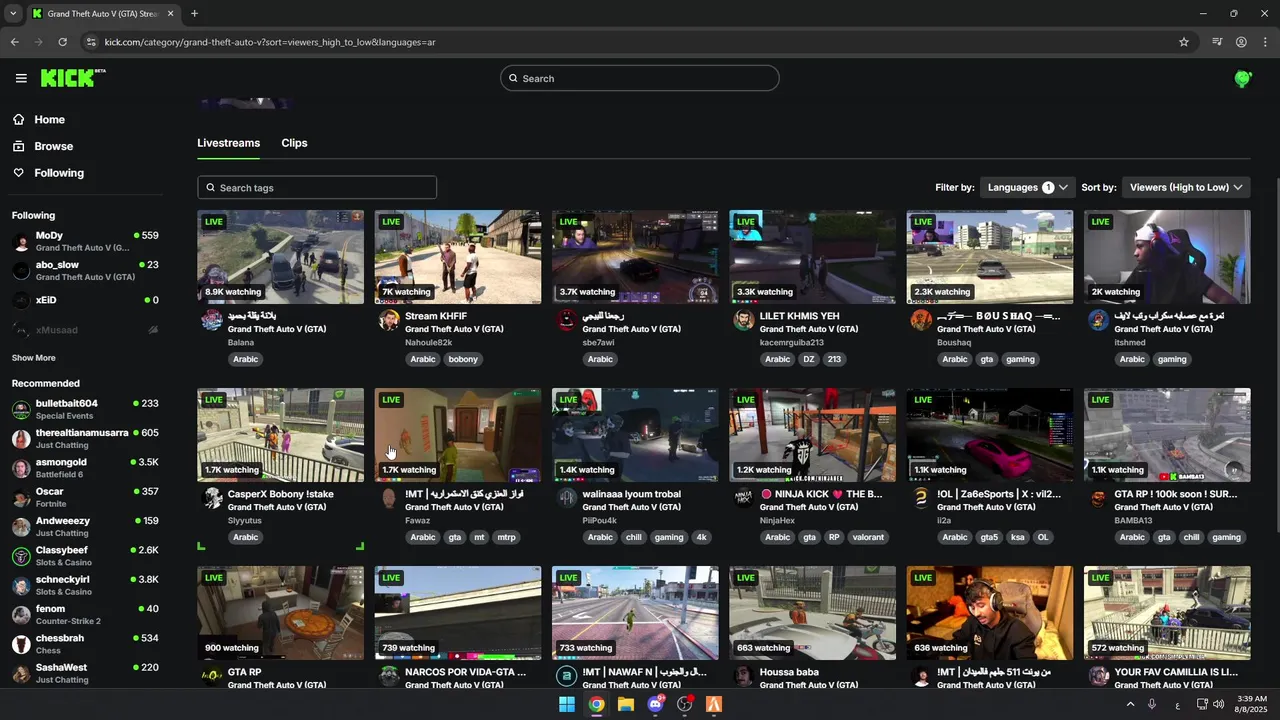The image size is (1280, 720).
Task: Go to Browse in sidebar
Action: [x=54, y=146]
